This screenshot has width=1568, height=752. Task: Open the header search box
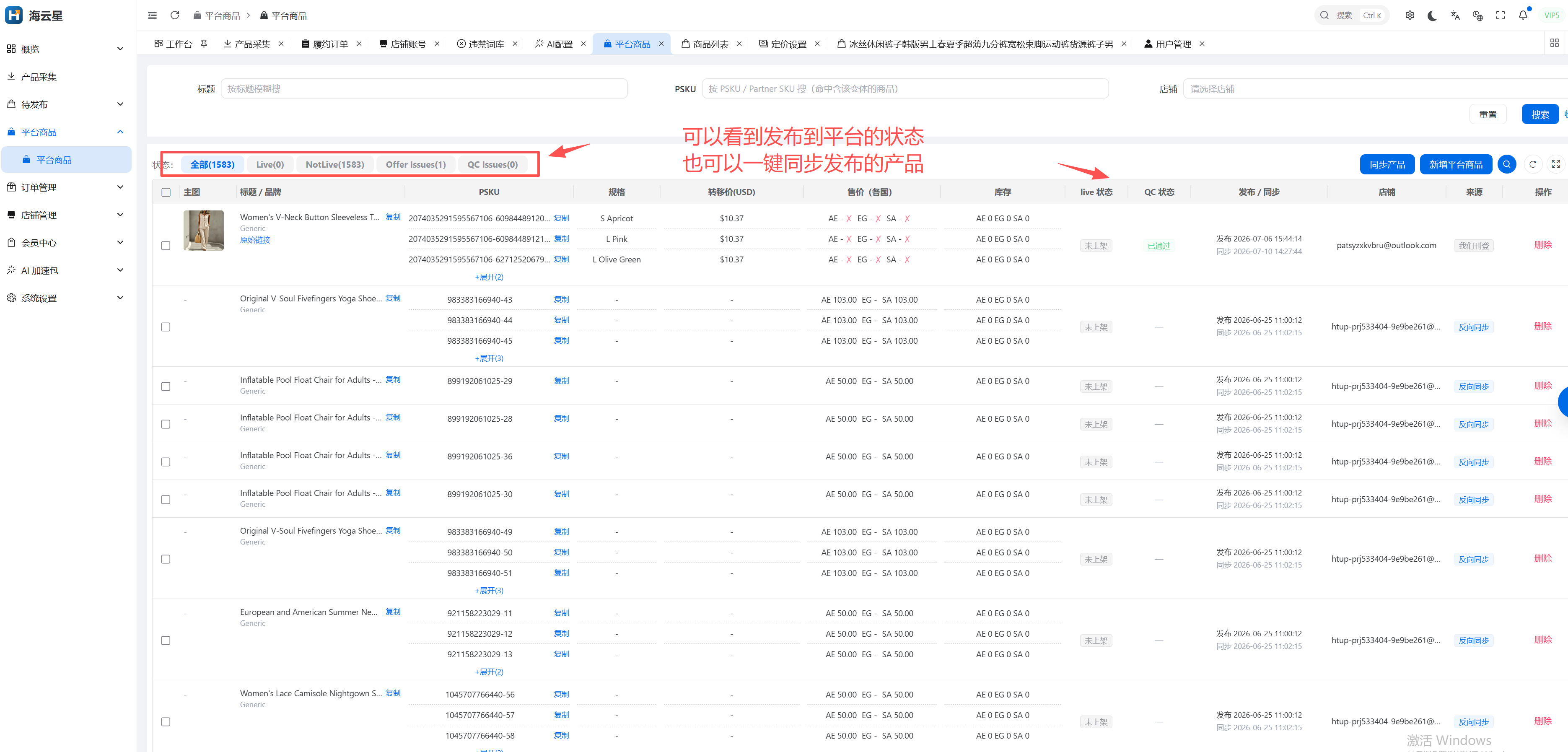(x=1351, y=15)
